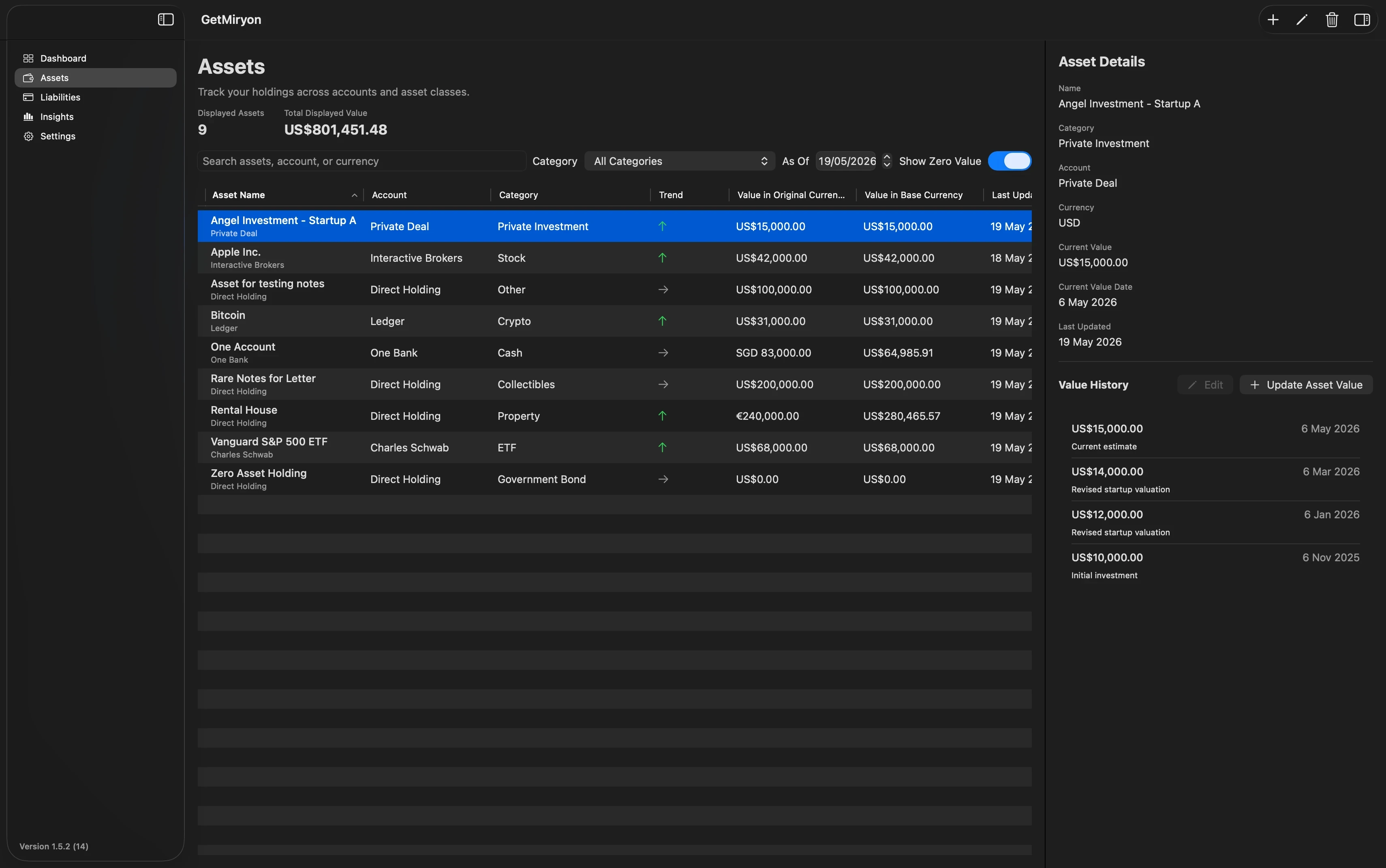Turn off the Show Zero Value switch
Image resolution: width=1386 pixels, height=868 pixels.
pyautogui.click(x=1010, y=161)
